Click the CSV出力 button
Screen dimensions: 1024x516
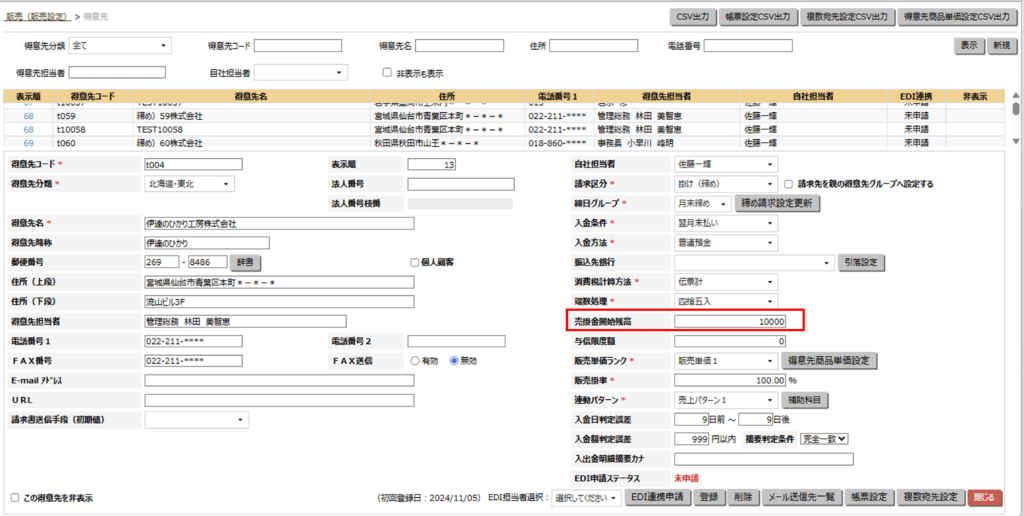pos(694,17)
